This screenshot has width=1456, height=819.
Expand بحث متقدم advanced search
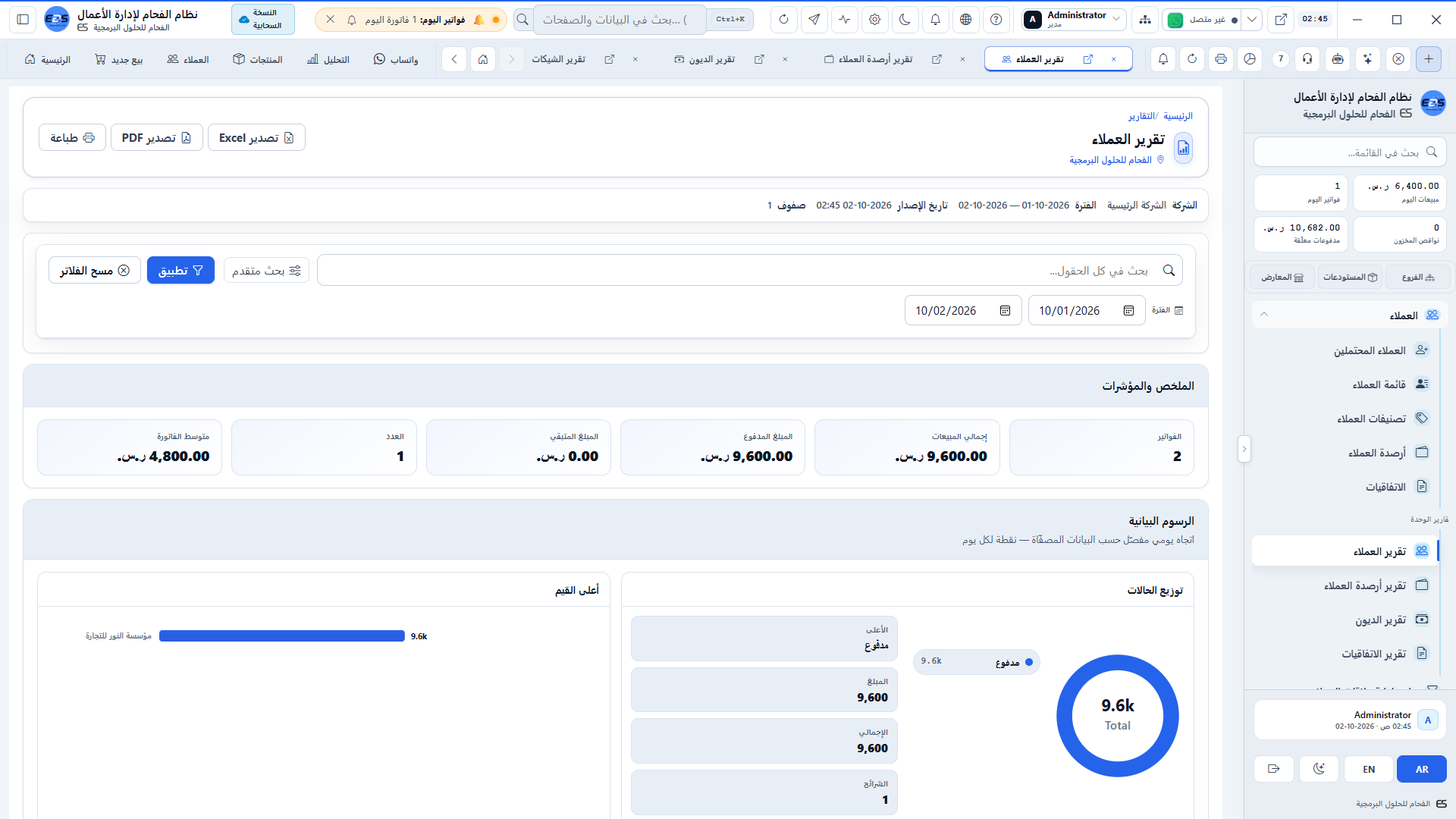(x=266, y=271)
